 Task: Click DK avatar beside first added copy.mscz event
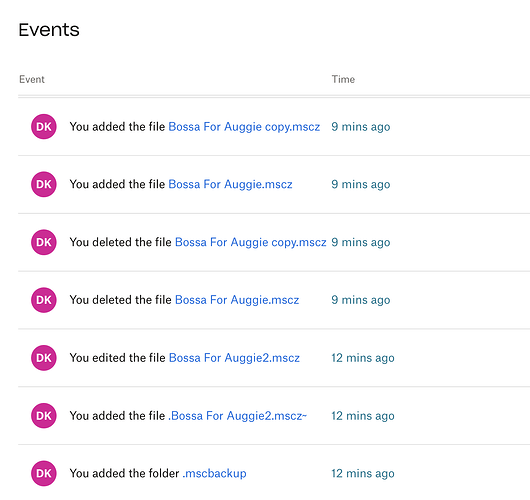point(44,127)
